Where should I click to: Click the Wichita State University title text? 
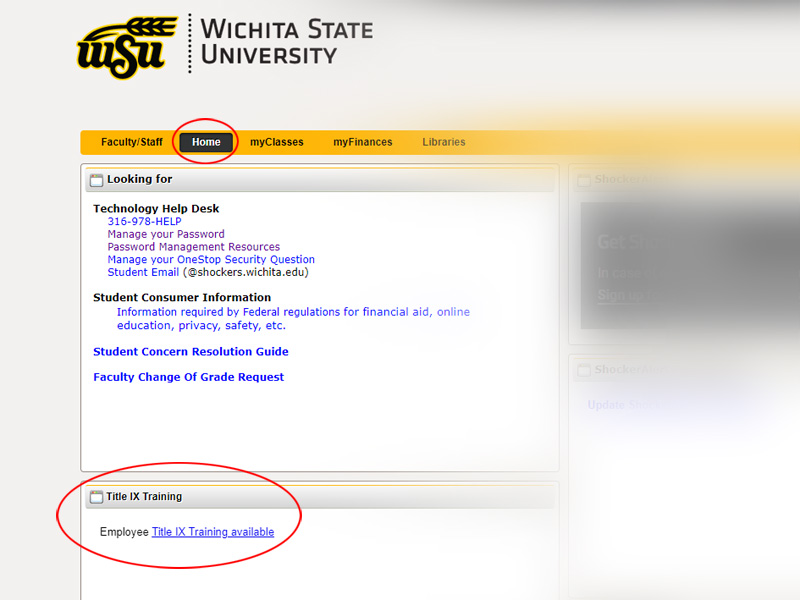[x=287, y=42]
